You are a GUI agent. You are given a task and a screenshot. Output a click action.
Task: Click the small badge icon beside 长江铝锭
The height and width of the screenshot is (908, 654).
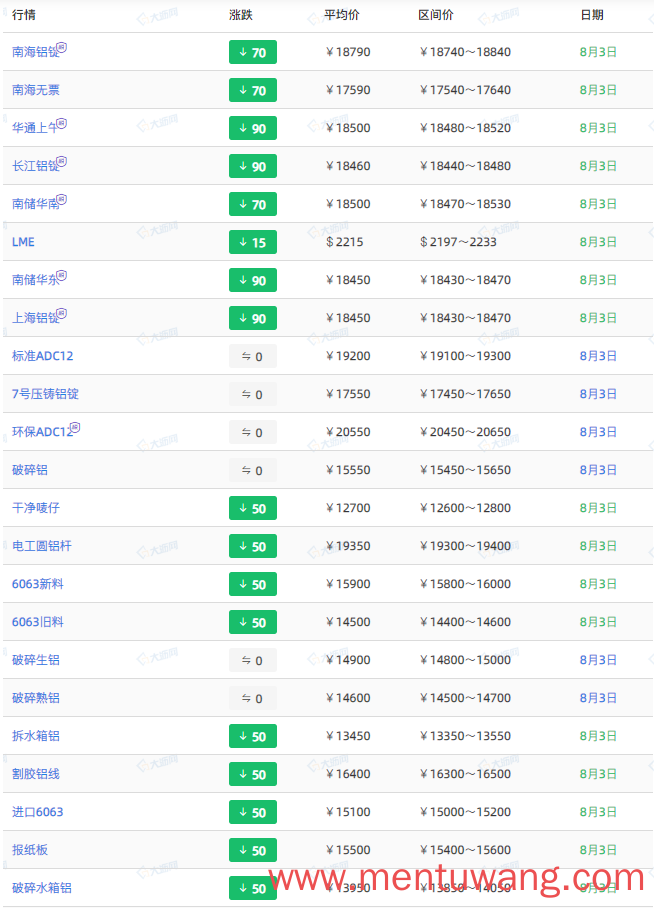61,162
